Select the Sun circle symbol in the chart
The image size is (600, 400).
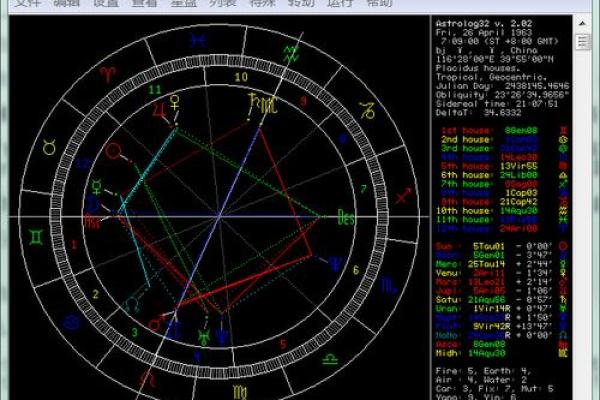pos(114,151)
